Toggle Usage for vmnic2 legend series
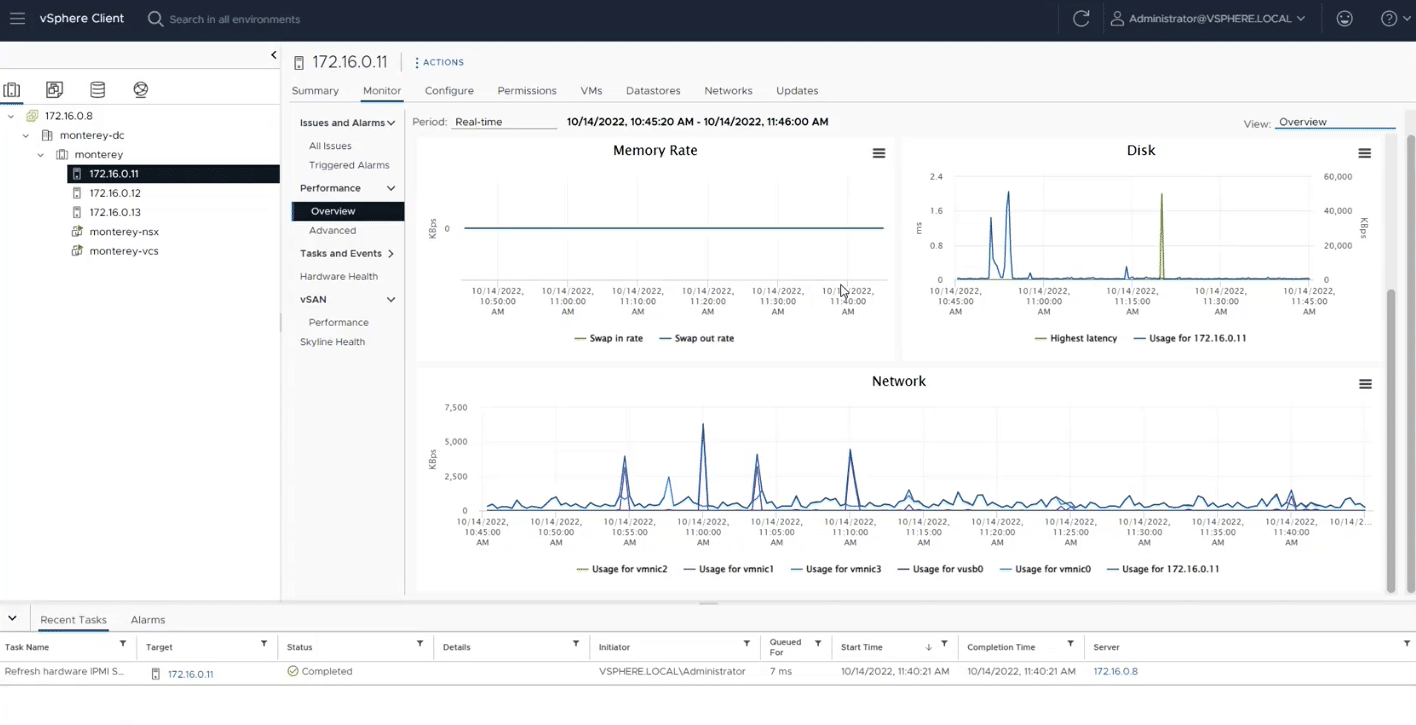The height and width of the screenshot is (725, 1416). (622, 569)
